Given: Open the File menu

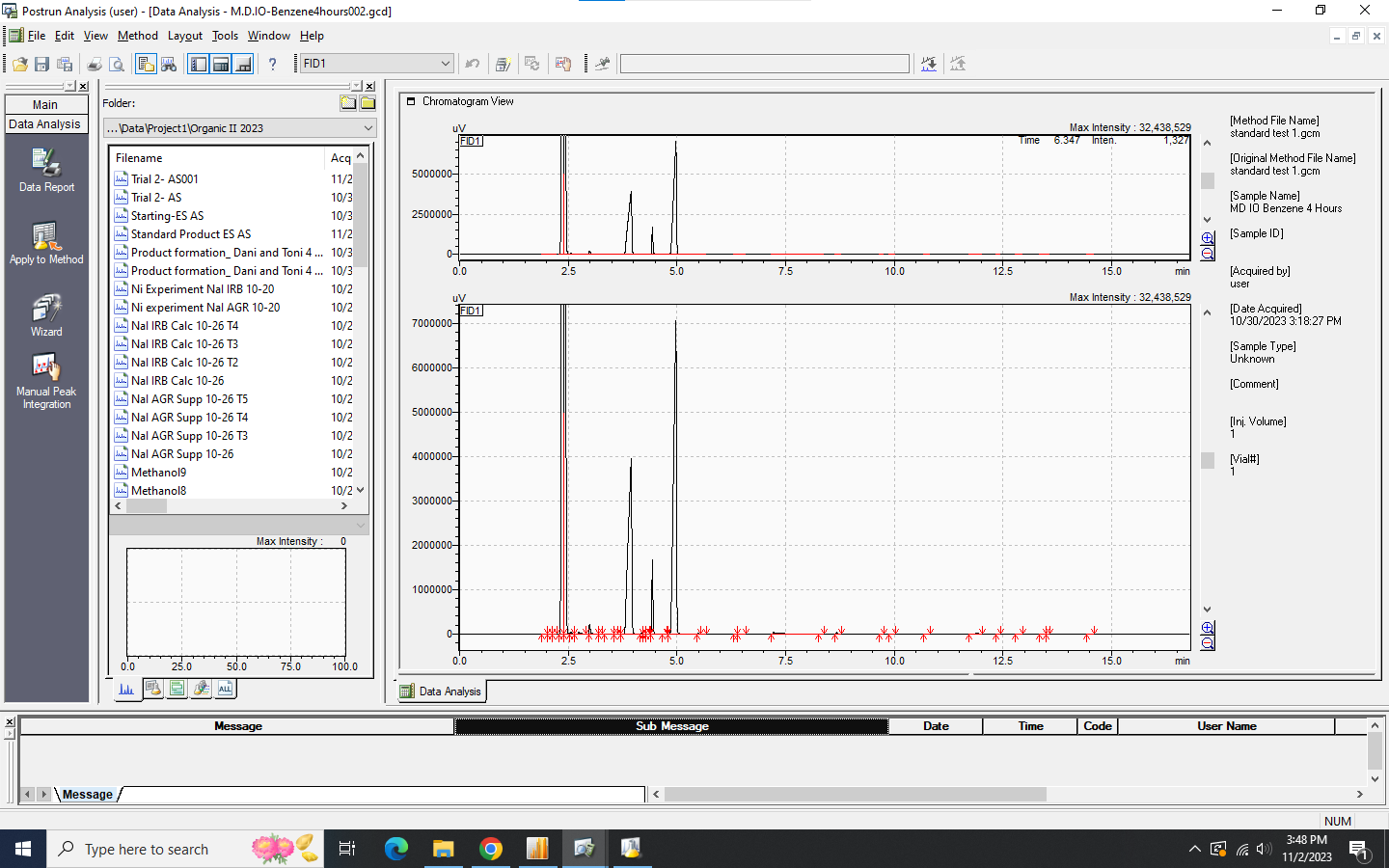Looking at the screenshot, I should tap(37, 36).
